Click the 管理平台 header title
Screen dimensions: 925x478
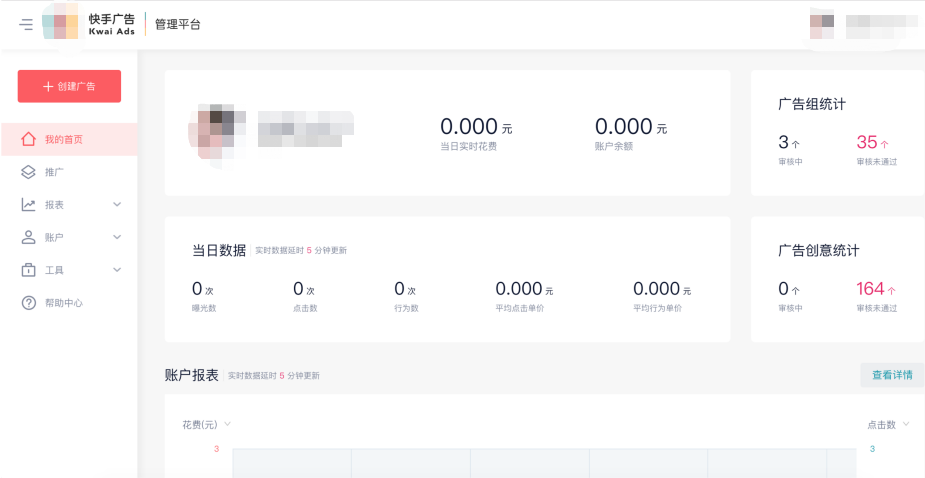178,25
